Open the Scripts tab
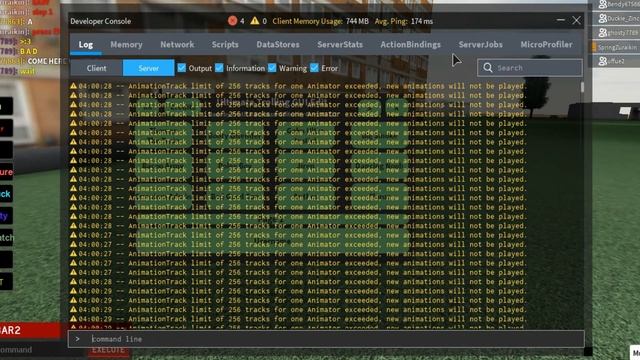 (x=225, y=44)
